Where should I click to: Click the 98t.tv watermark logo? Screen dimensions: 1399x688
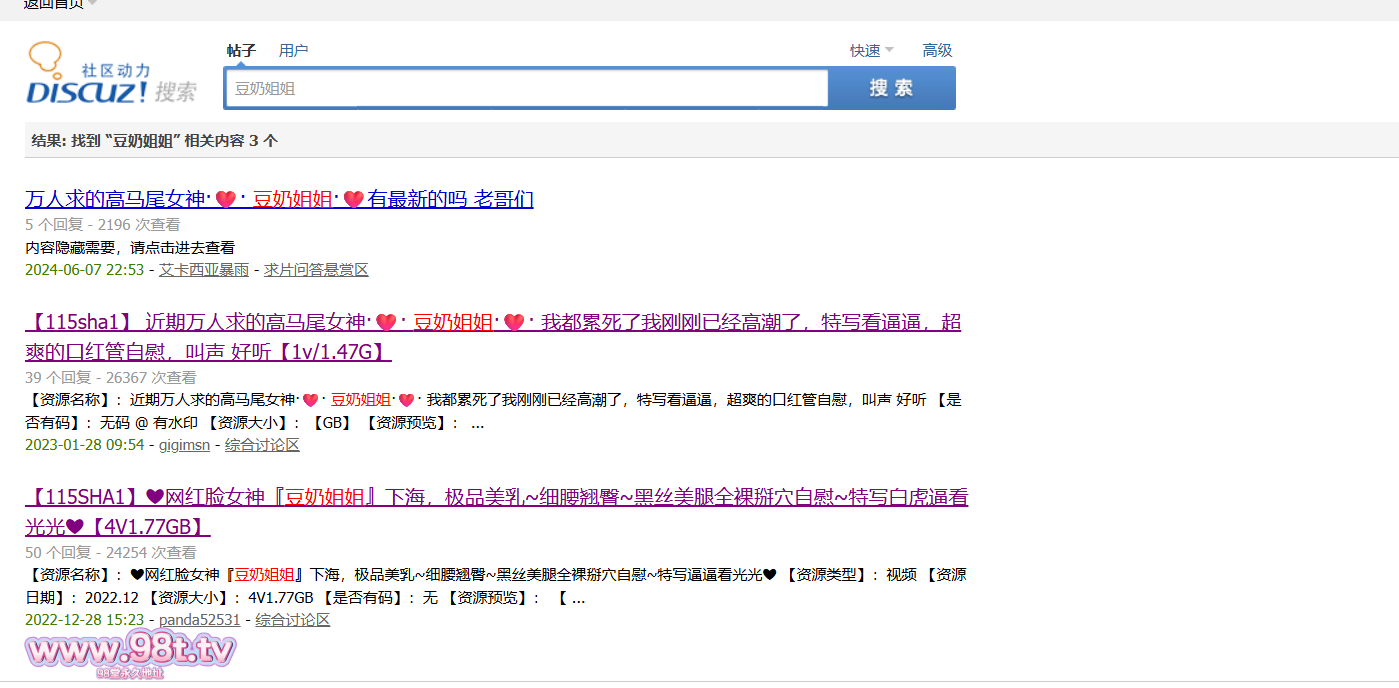tap(131, 654)
